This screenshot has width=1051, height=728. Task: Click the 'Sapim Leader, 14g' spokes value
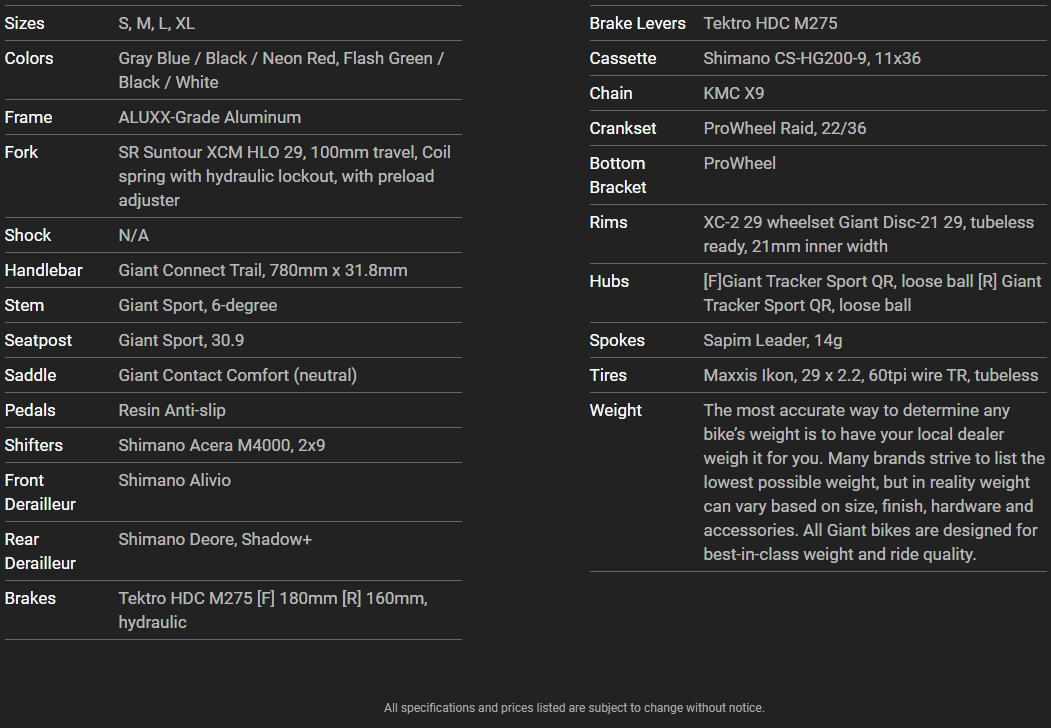pyautogui.click(x=773, y=340)
